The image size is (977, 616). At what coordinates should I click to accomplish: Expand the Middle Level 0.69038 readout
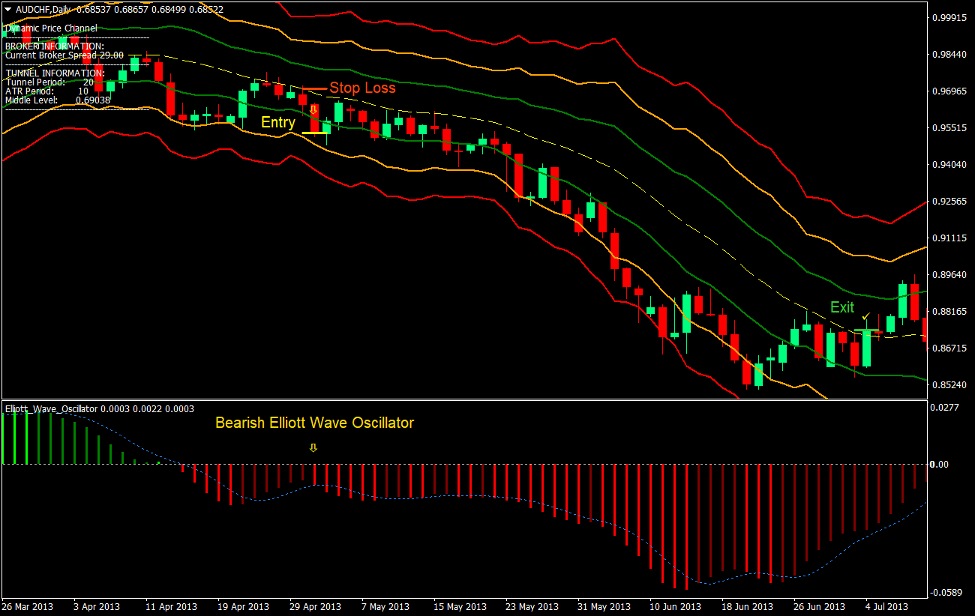(x=60, y=100)
